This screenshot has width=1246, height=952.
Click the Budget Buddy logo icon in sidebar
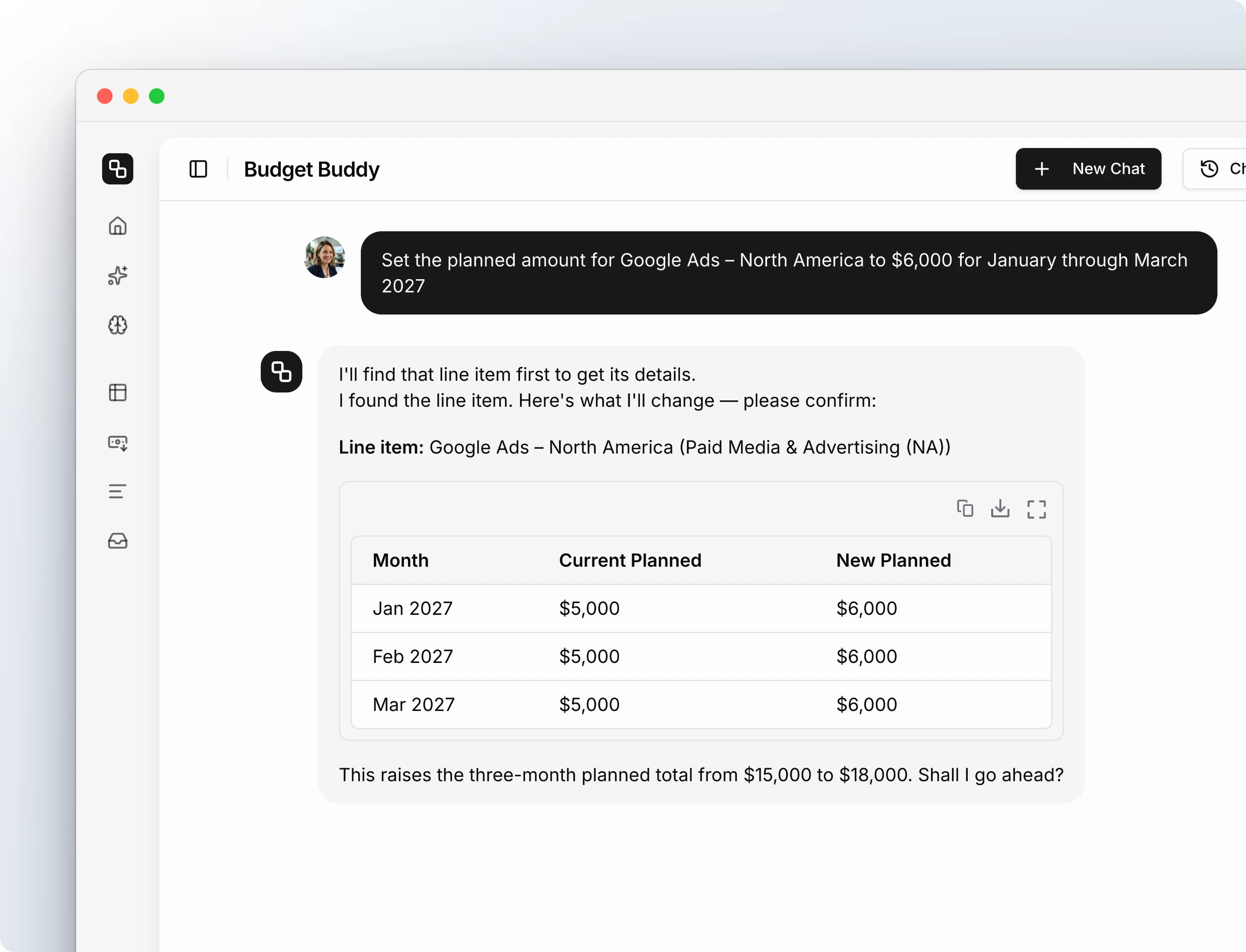(117, 168)
